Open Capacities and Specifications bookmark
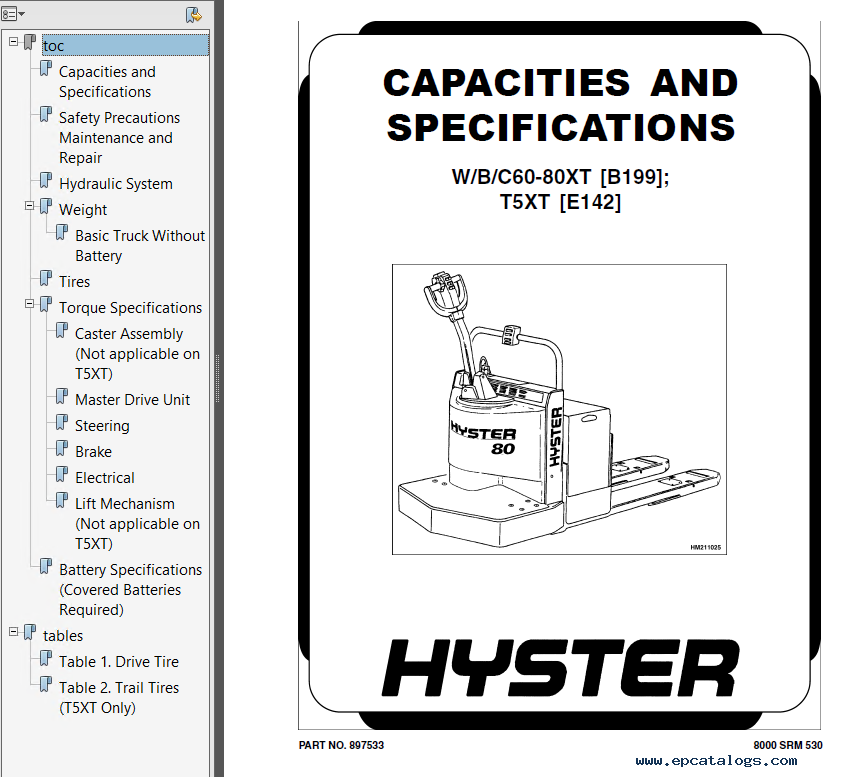 107,82
